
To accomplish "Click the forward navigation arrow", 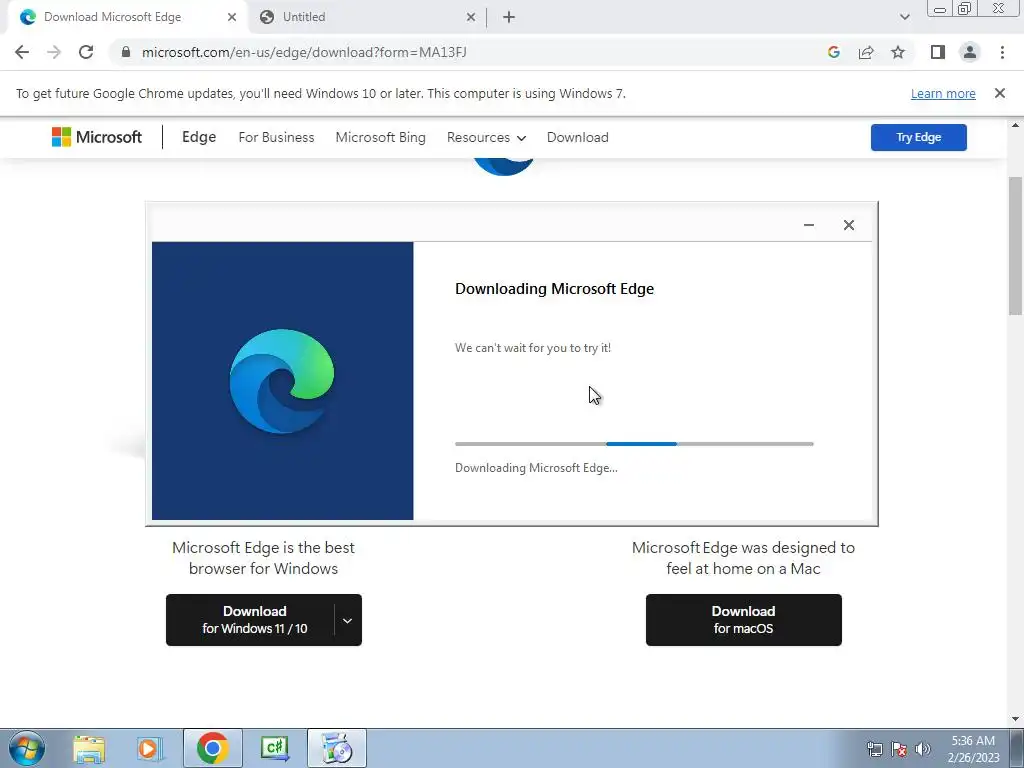I will click(x=54, y=52).
